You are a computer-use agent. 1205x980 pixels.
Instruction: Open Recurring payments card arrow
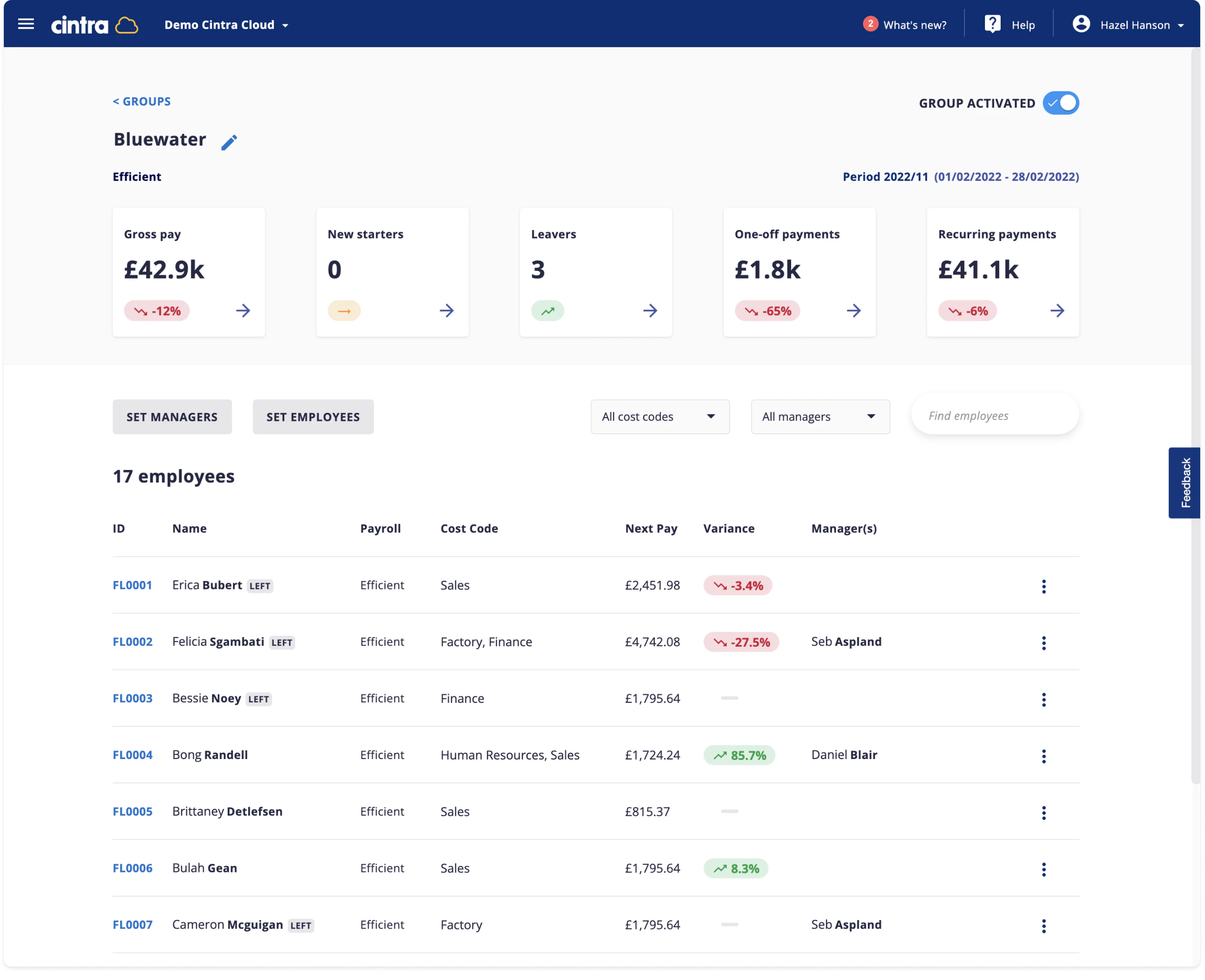click(x=1056, y=310)
